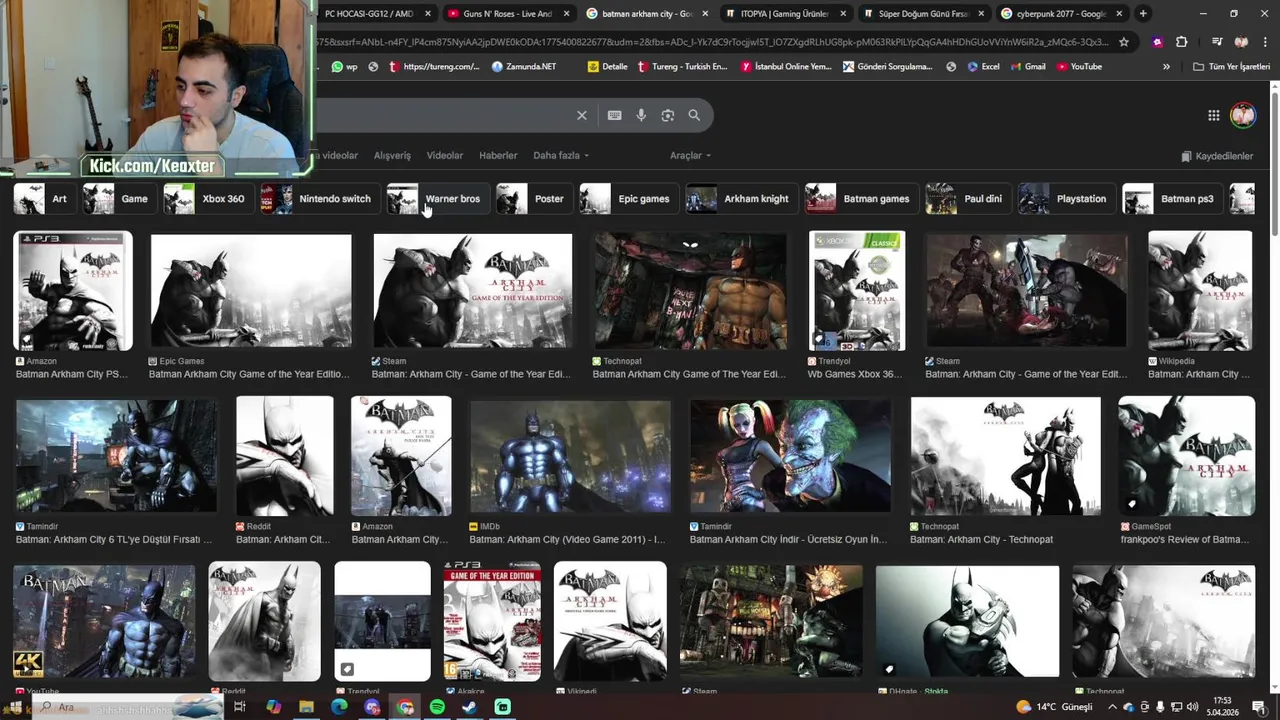Open the 14°C Güneşli weather widget
Viewport: 1280px width, 720px height.
pyautogui.click(x=1056, y=707)
